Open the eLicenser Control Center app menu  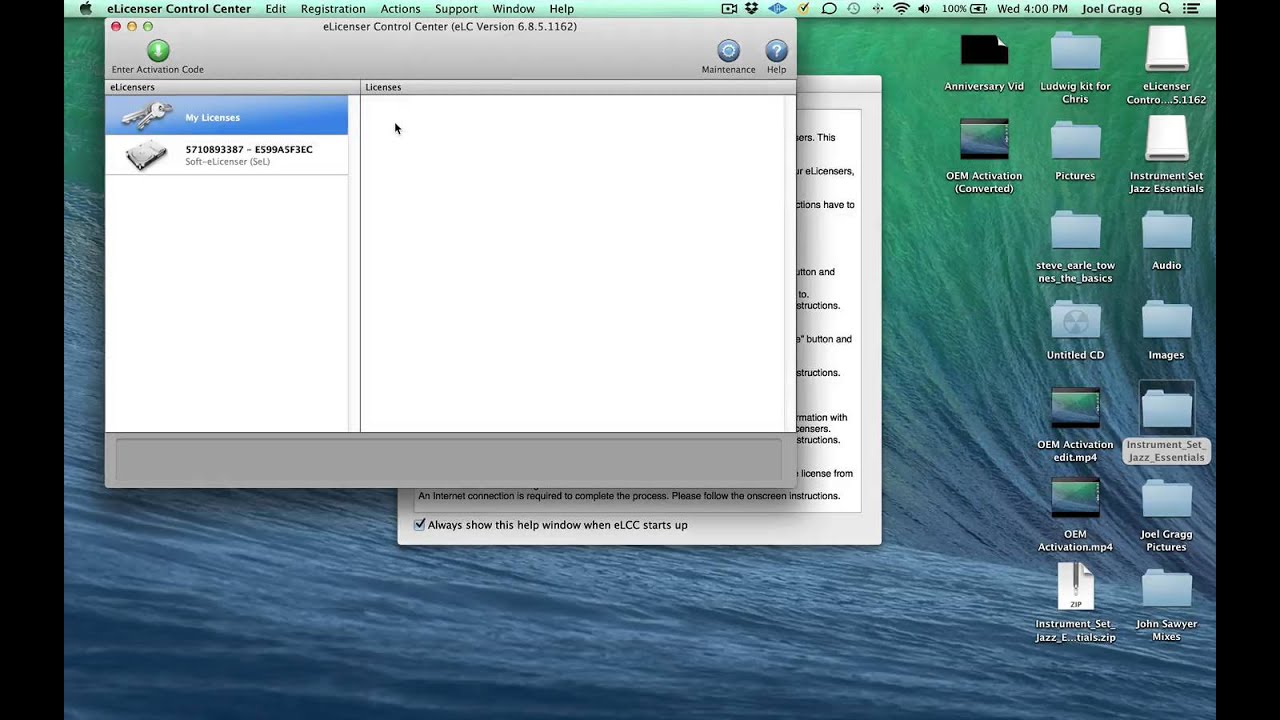coord(179,8)
